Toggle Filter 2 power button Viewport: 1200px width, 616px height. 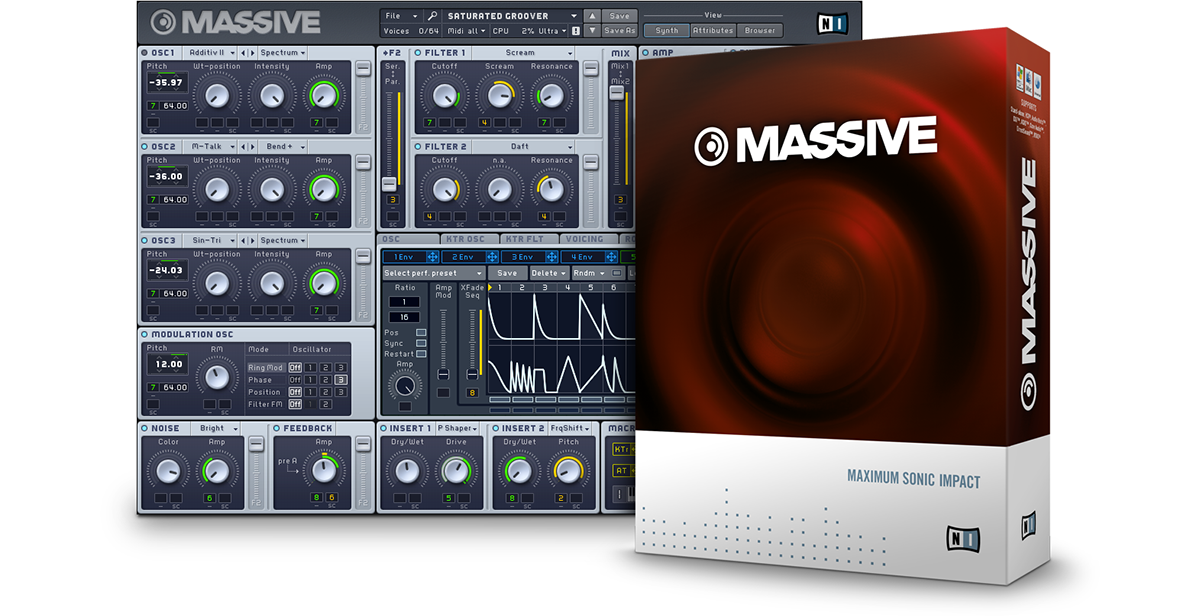[418, 146]
